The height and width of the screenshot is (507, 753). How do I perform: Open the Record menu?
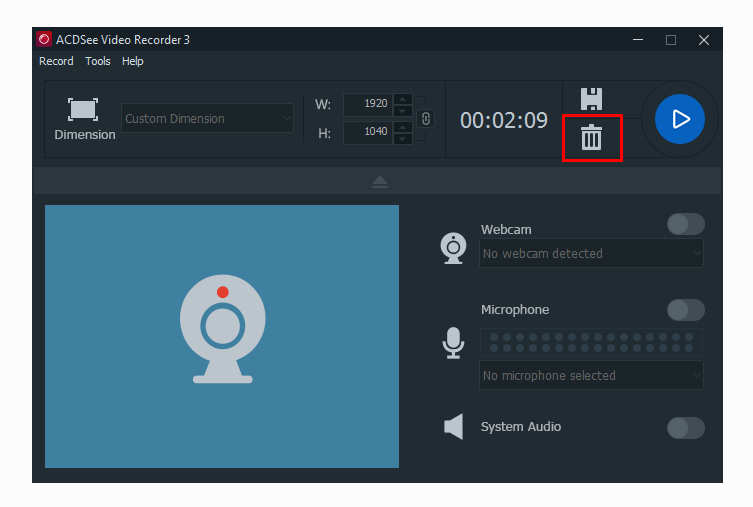coord(56,61)
